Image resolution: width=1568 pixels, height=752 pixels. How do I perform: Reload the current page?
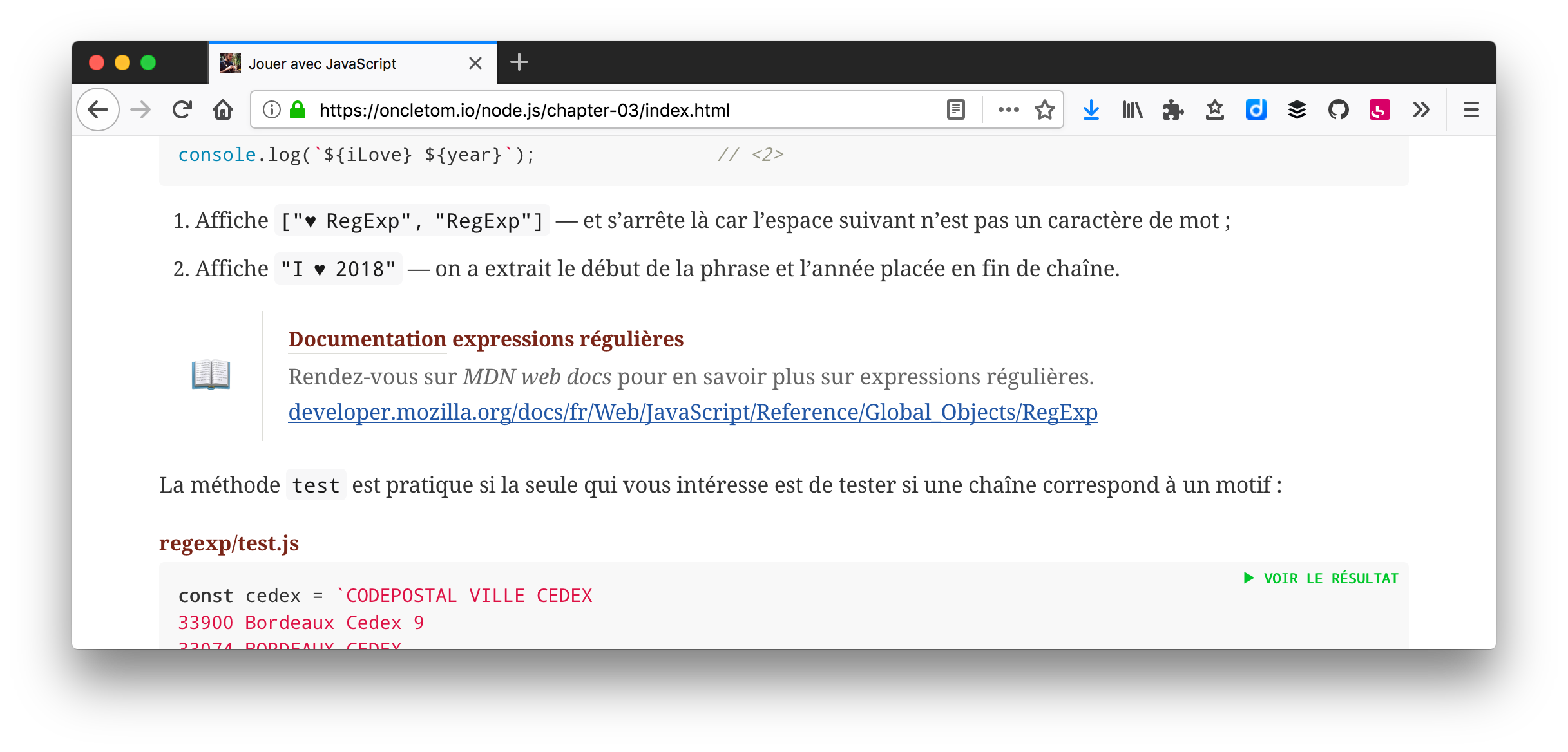point(182,110)
